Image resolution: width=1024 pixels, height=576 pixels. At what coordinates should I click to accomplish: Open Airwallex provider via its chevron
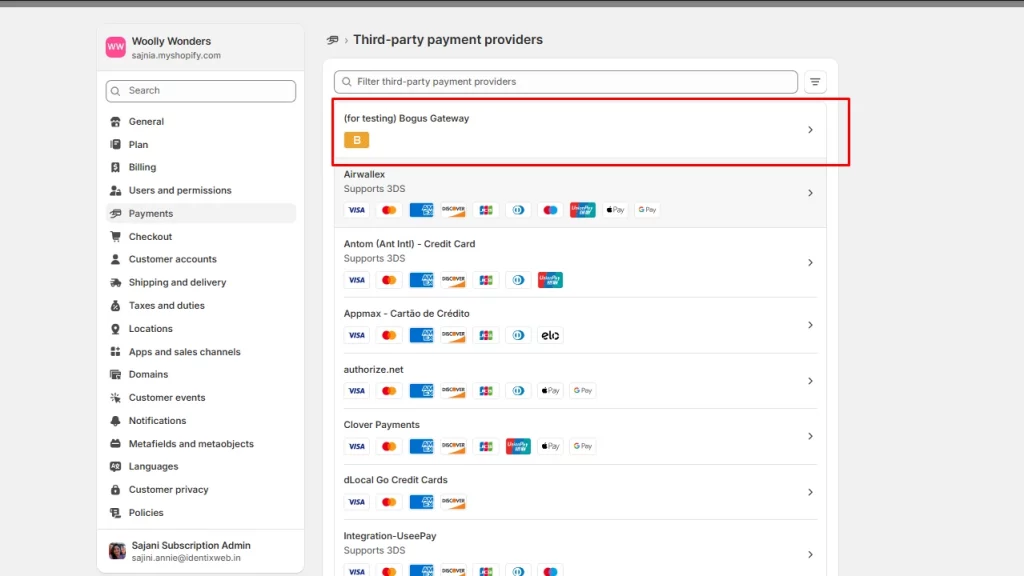click(810, 193)
